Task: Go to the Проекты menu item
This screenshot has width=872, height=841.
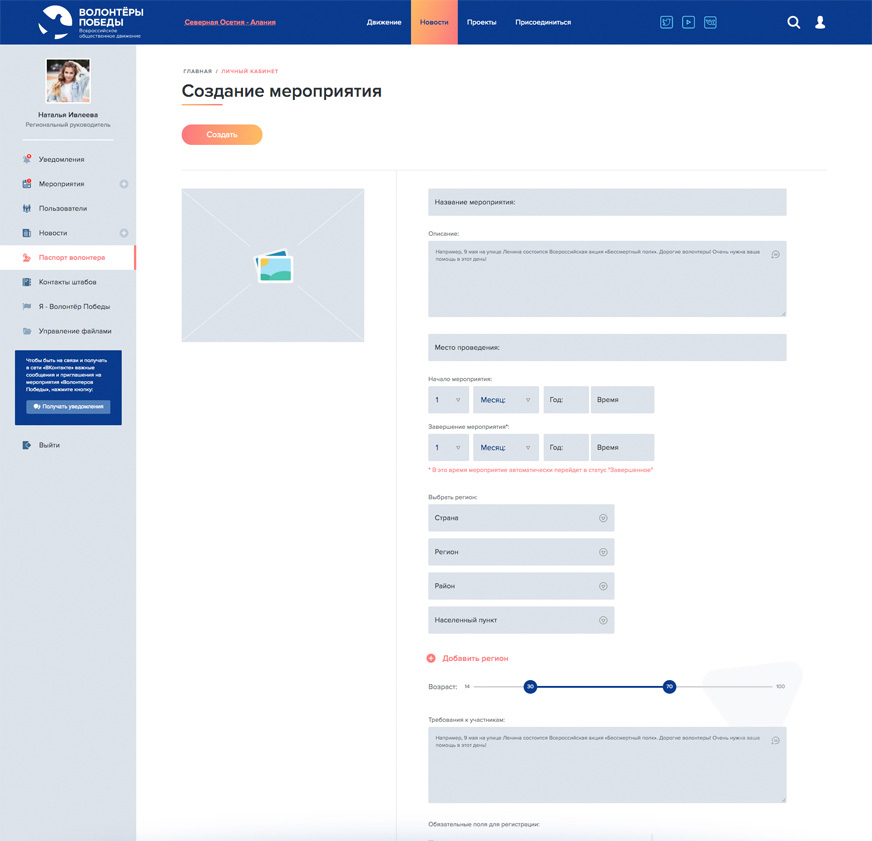Action: (481, 22)
